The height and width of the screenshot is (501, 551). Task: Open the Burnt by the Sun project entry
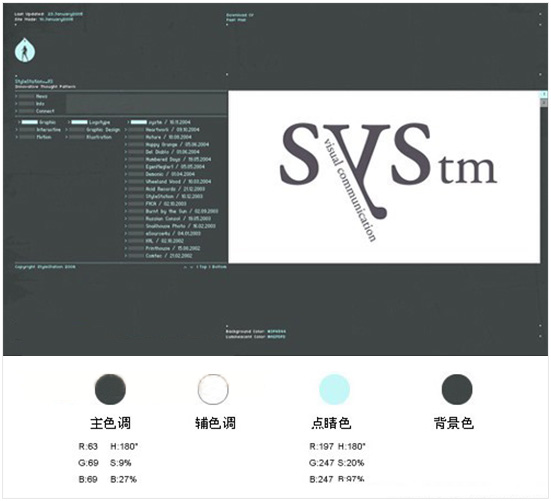pyautogui.click(x=182, y=211)
